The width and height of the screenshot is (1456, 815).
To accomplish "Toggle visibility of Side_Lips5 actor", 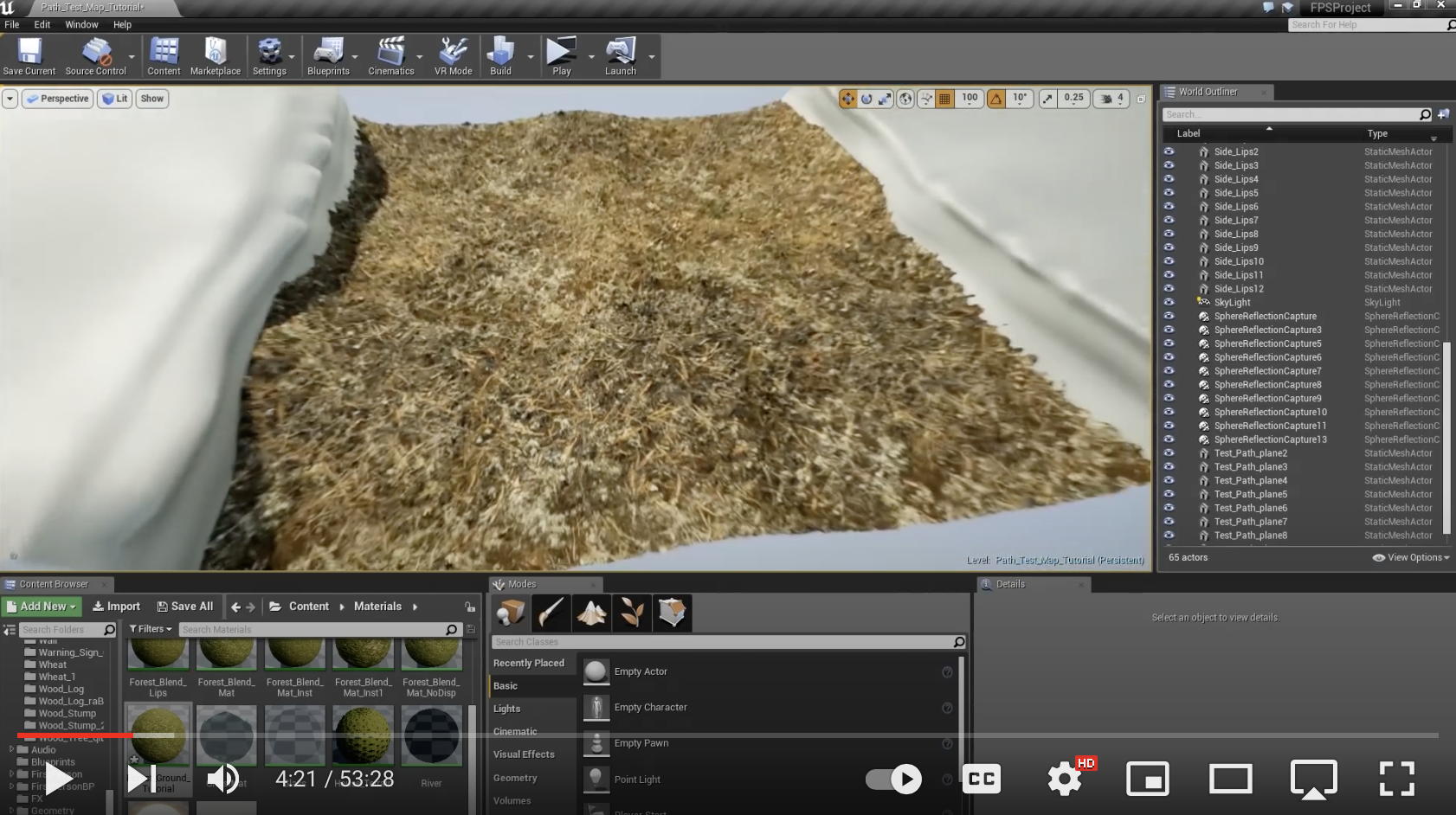I will tap(1169, 193).
